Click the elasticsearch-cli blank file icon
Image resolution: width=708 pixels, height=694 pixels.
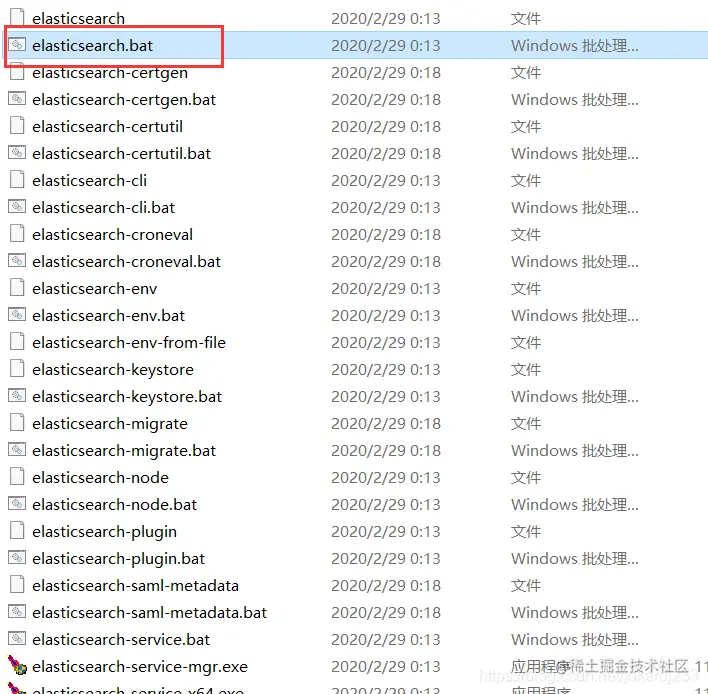[17, 180]
